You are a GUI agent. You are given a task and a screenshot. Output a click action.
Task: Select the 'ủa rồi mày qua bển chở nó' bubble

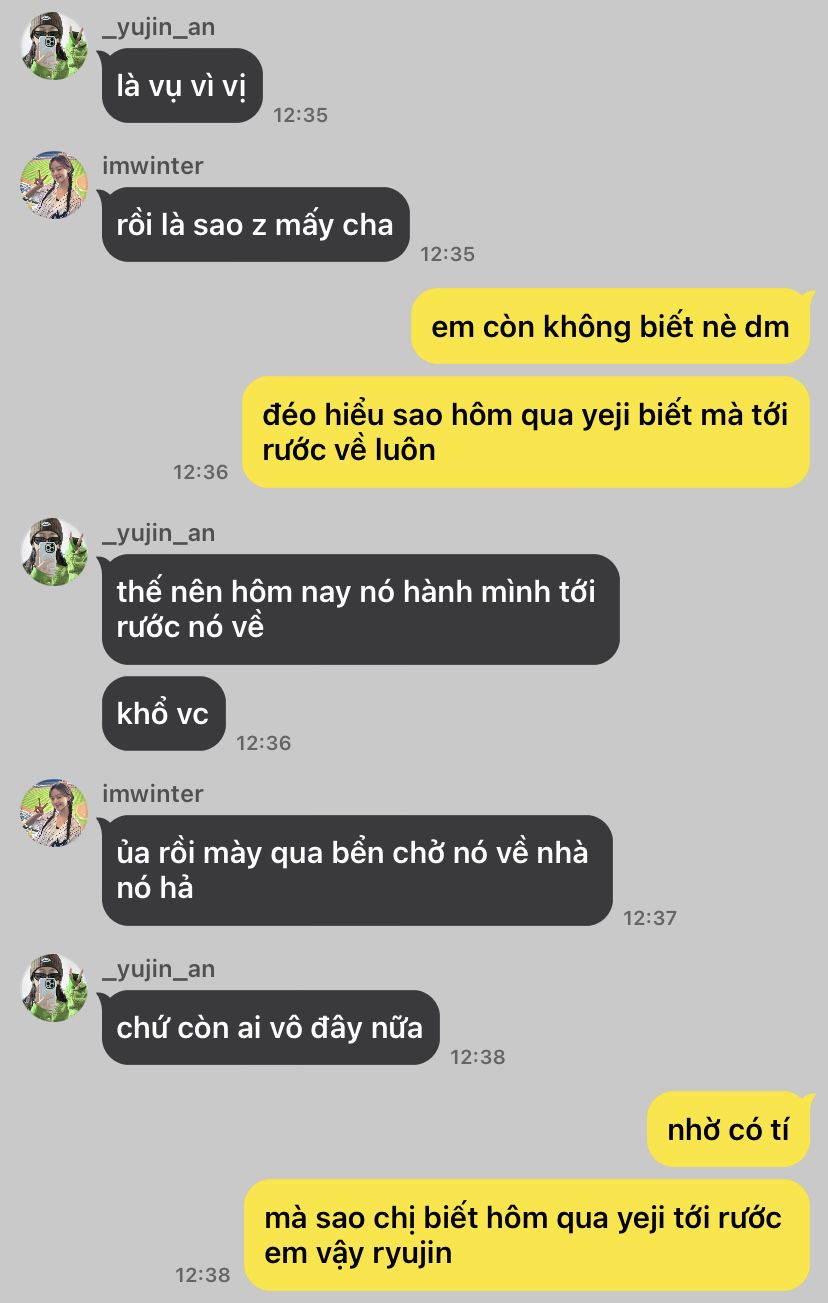pos(357,870)
